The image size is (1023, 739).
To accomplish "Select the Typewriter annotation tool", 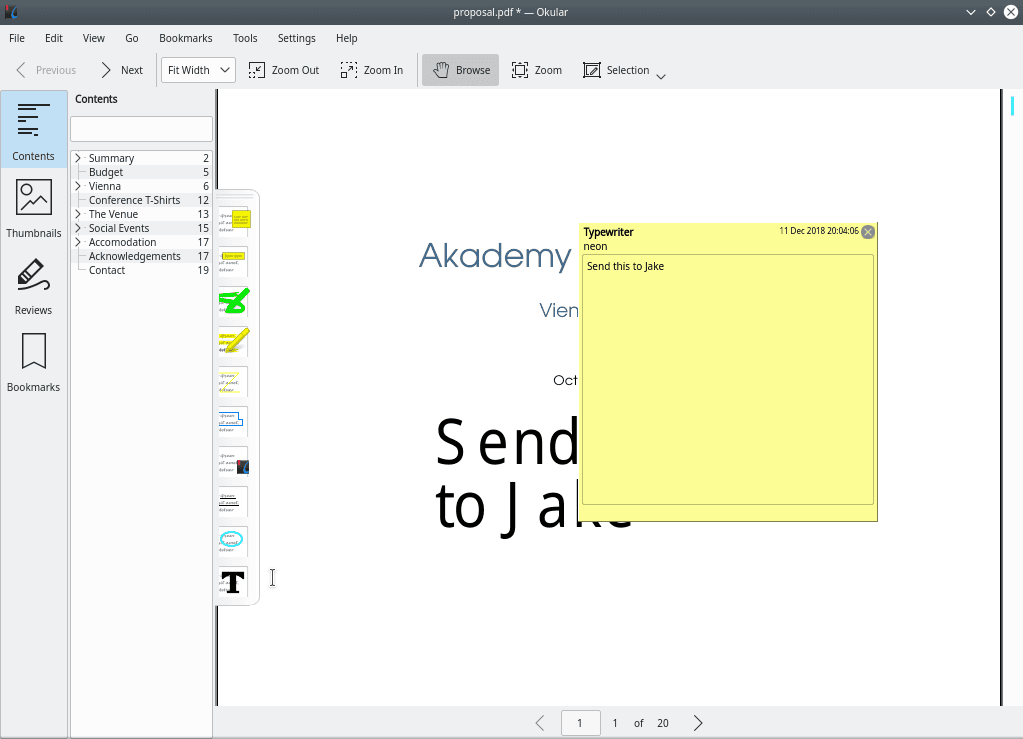I will pos(232,581).
